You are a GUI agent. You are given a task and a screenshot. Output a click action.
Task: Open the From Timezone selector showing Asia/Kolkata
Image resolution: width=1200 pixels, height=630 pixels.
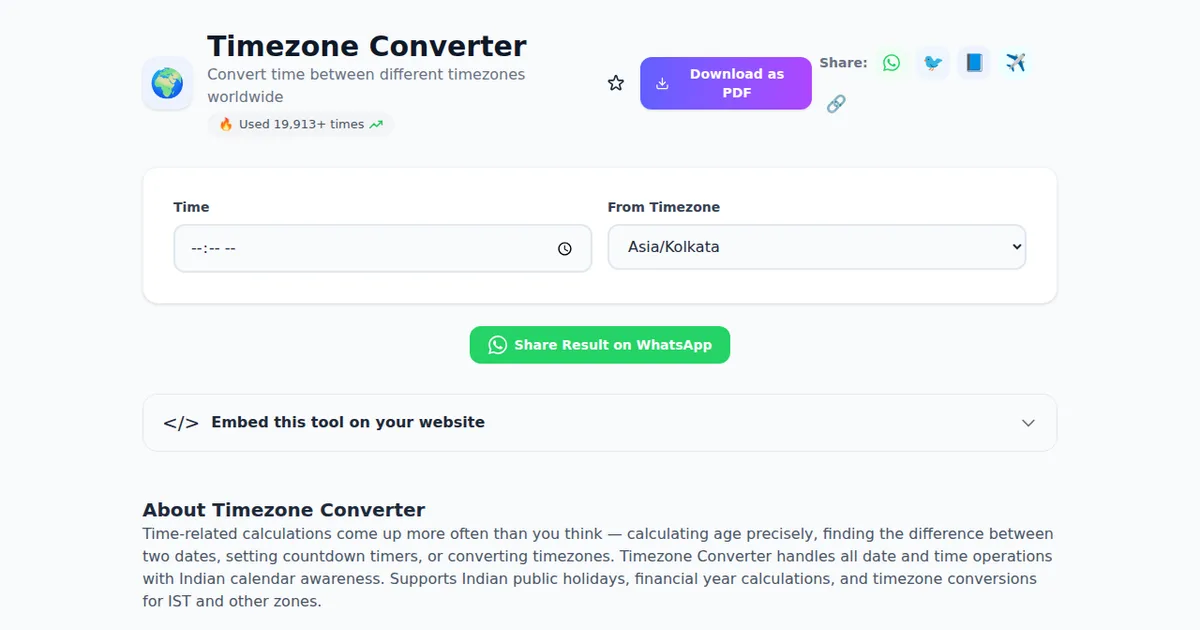tap(816, 246)
